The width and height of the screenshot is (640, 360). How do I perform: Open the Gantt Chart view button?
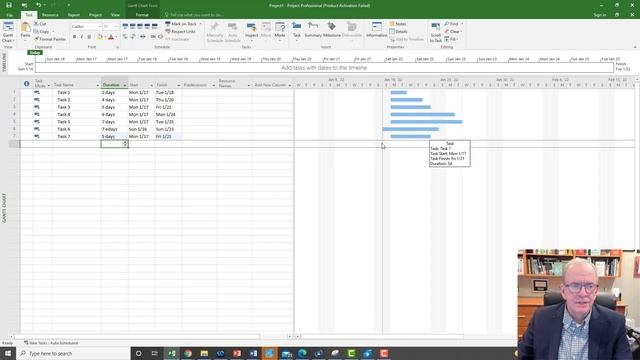pos(8,32)
